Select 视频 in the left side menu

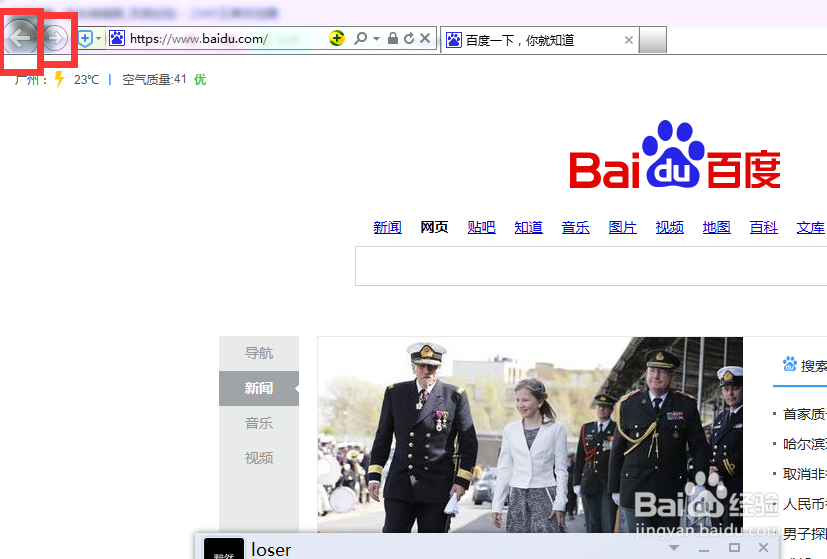pyautogui.click(x=259, y=458)
